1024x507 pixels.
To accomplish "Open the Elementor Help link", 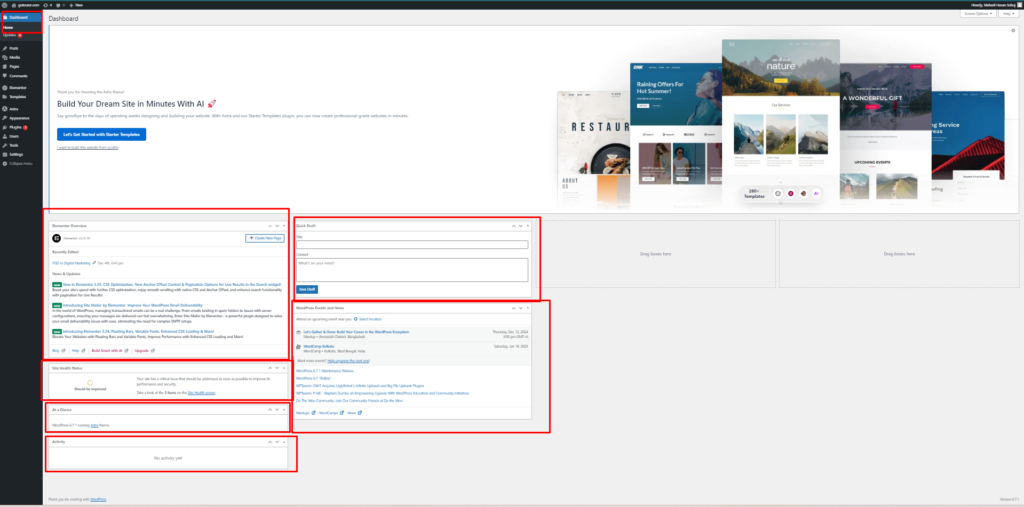I will pyautogui.click(x=76, y=351).
